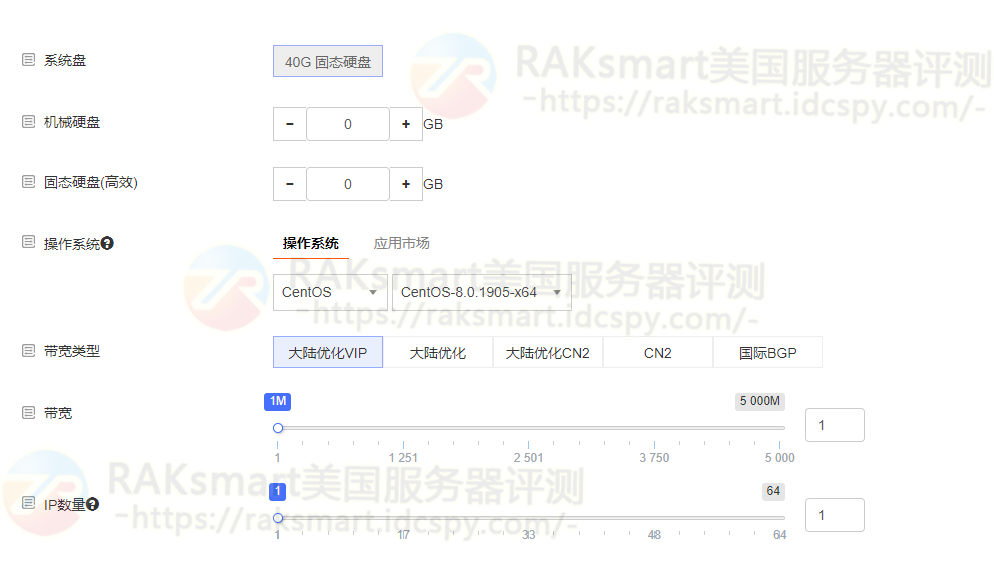The width and height of the screenshot is (994, 580).
Task: Click the list icon beside 带宽类型
Action: [29, 351]
